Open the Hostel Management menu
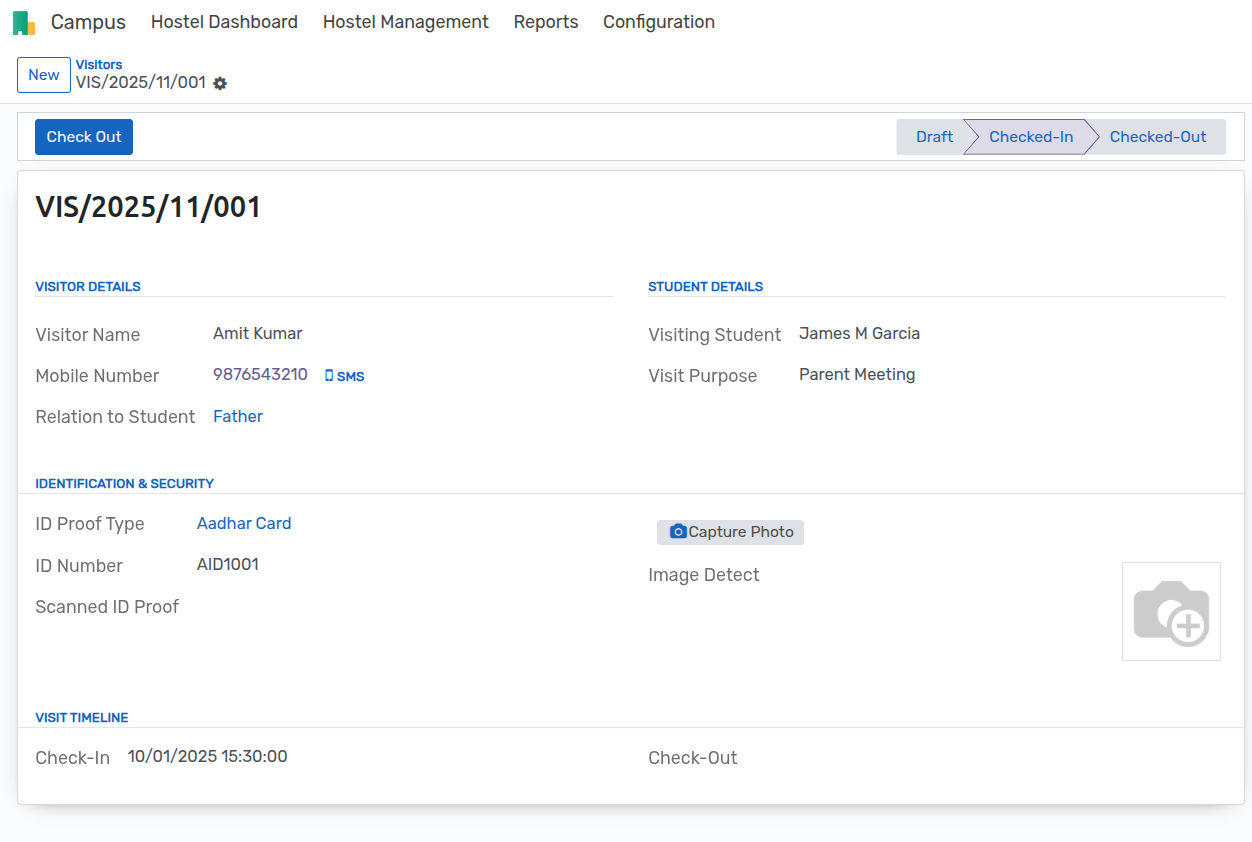1252x842 pixels. (406, 22)
